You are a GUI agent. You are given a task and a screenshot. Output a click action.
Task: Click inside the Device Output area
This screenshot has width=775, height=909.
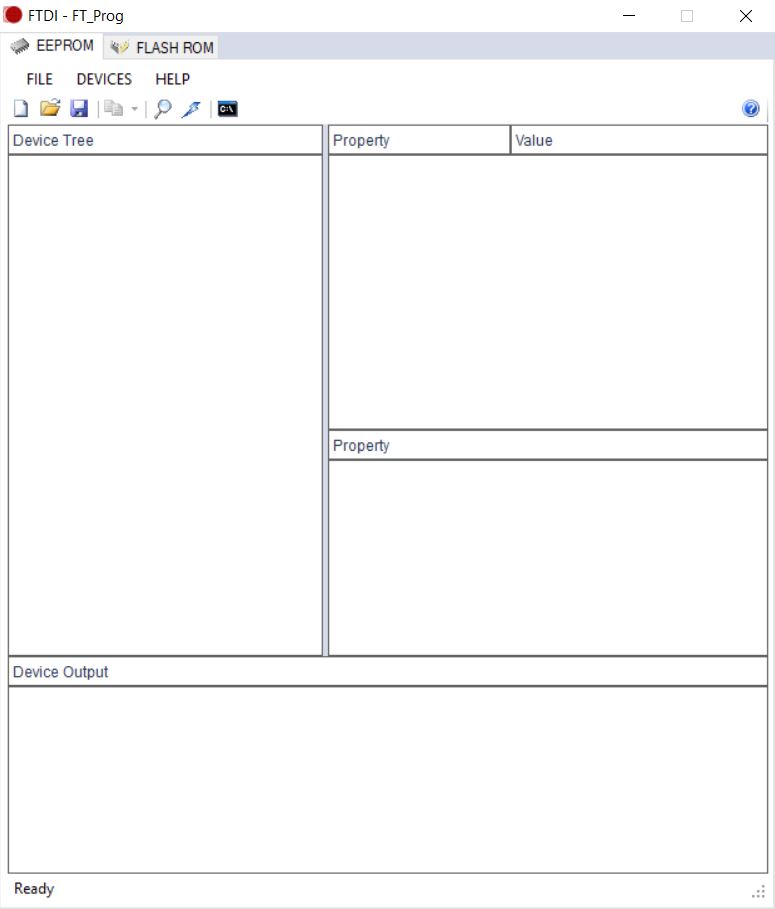coord(387,779)
